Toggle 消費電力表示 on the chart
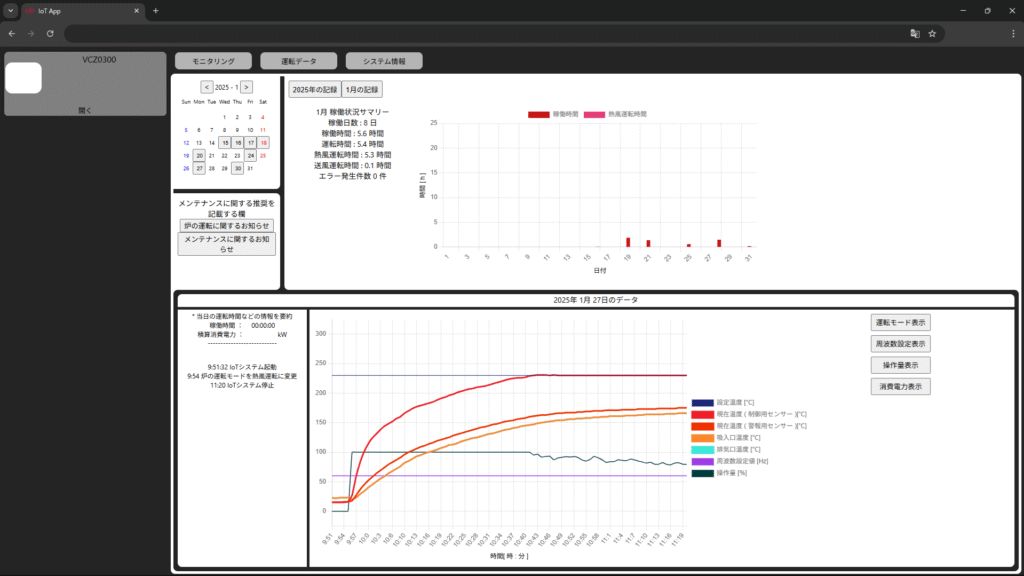Screen dimensions: 1024x576 coord(901,386)
